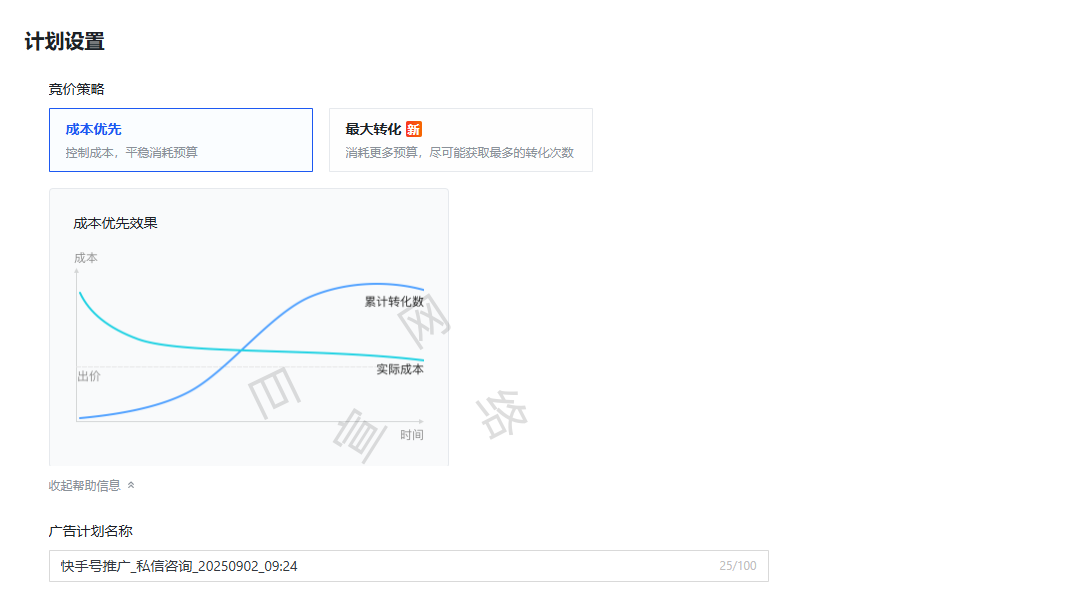
Task: Select the 最大转化 bidding strategy card
Action: [460, 139]
